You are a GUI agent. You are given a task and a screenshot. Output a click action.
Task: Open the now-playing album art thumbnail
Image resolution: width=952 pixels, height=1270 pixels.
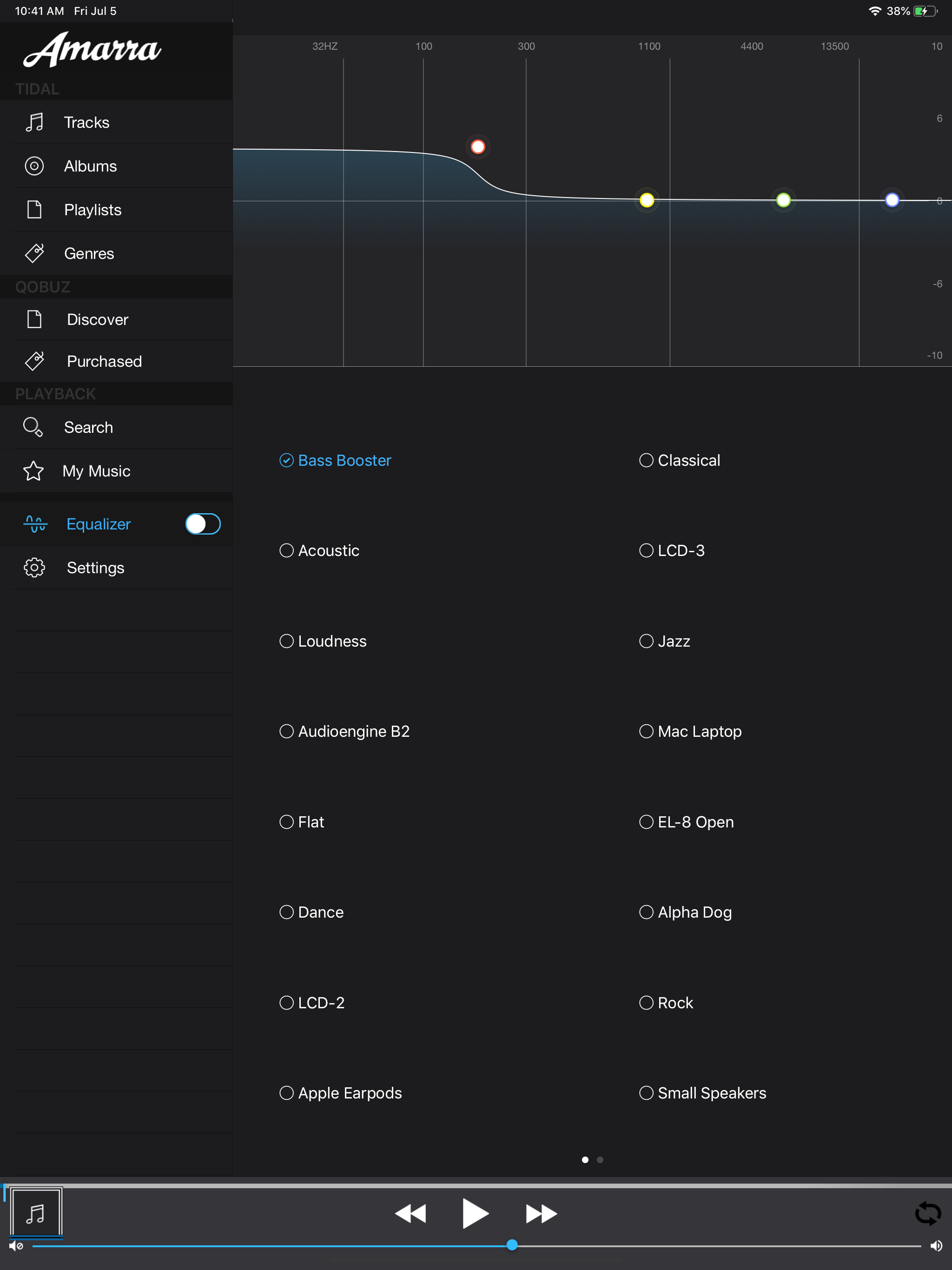(36, 1212)
